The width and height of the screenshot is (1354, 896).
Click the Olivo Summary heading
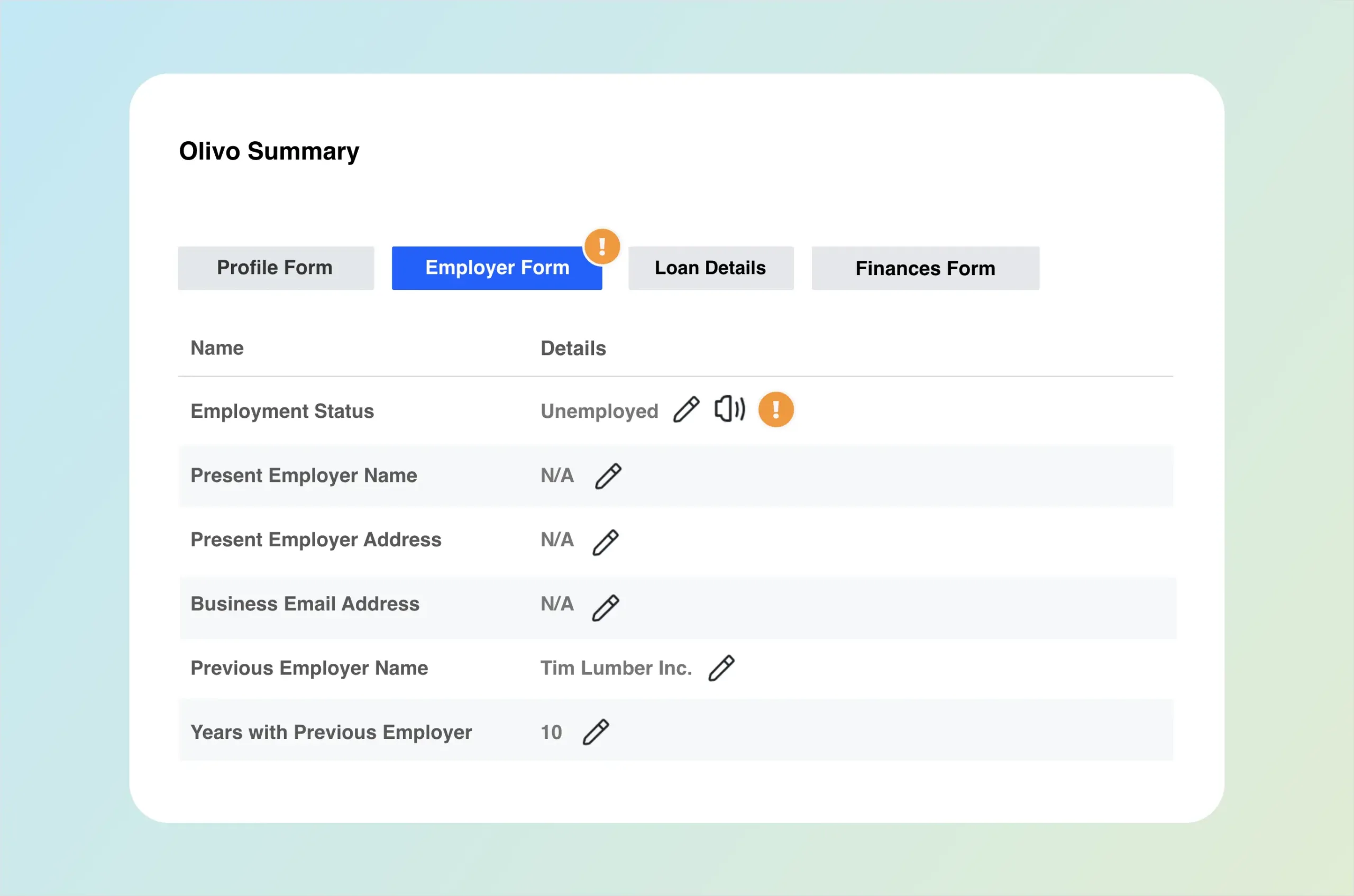(269, 151)
